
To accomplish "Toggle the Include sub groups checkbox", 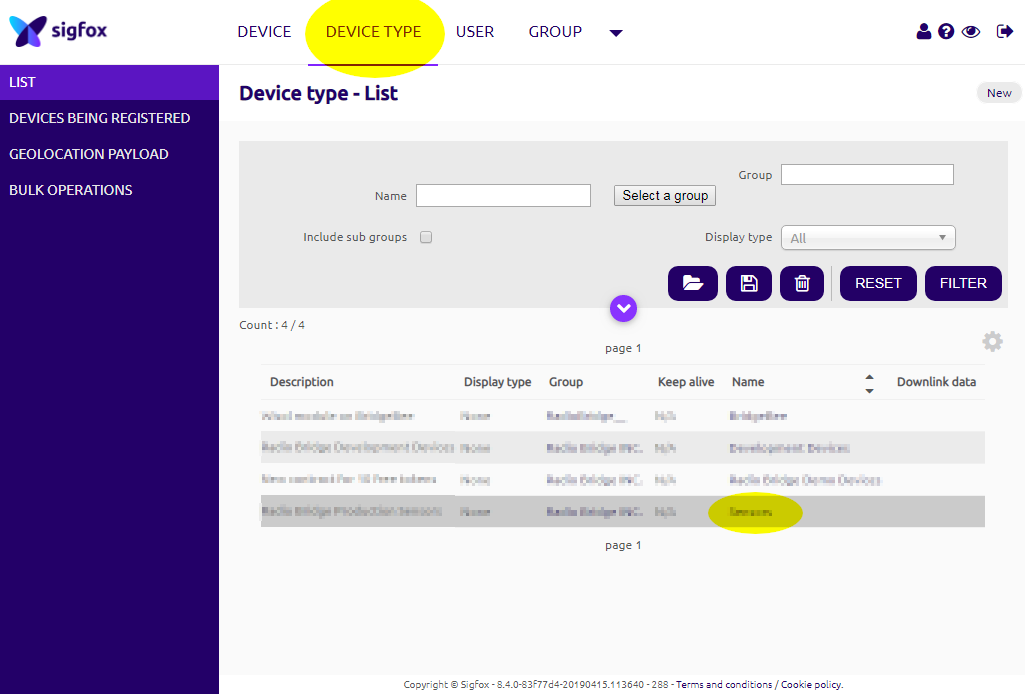I will 426,237.
